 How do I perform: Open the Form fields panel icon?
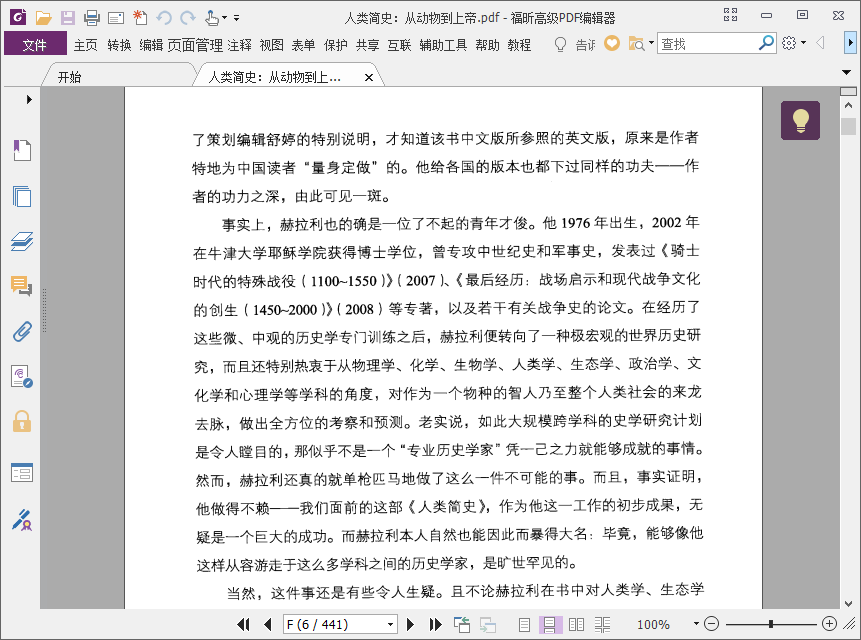pyautogui.click(x=22, y=473)
